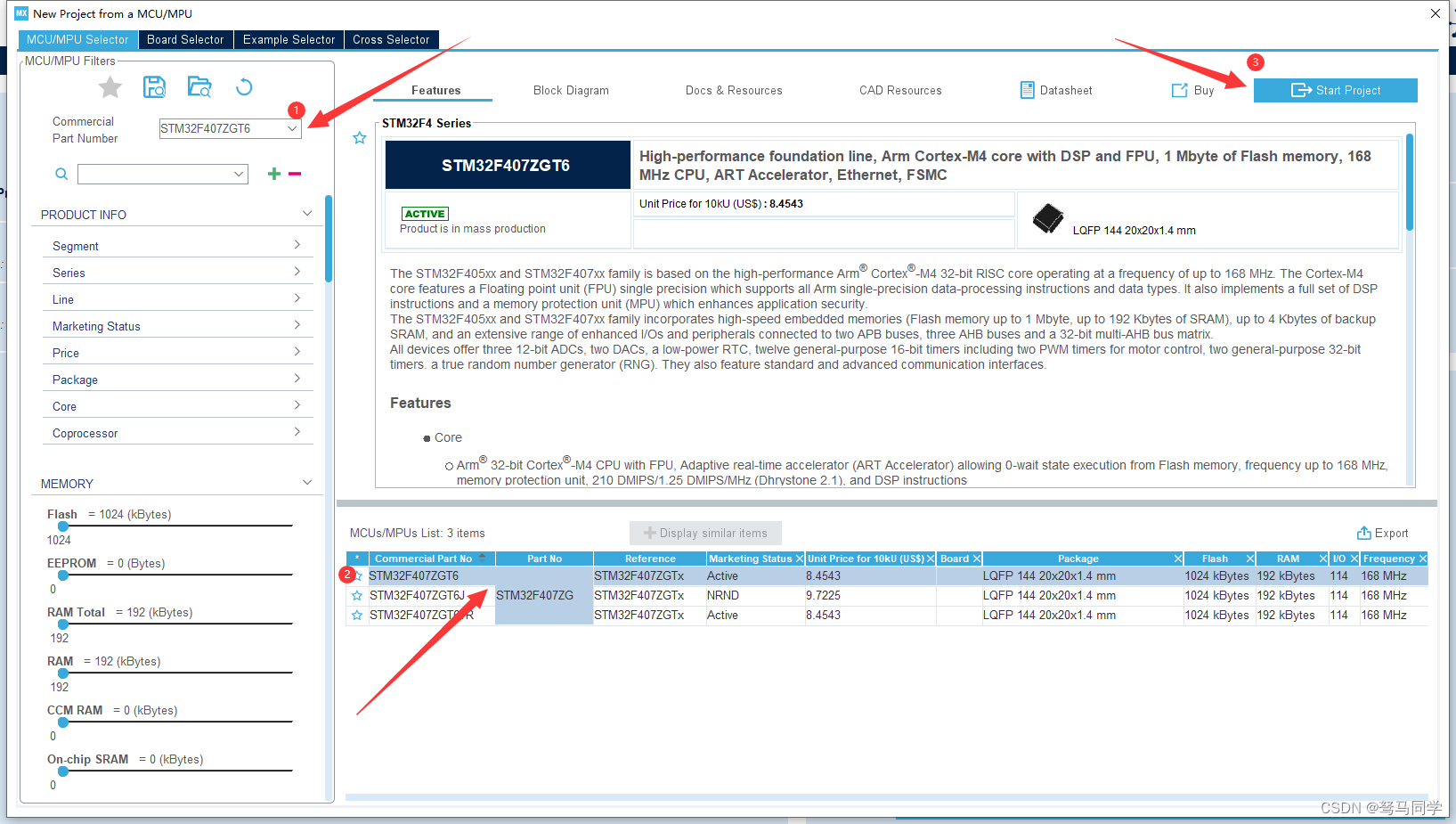Close the New Project dialog
This screenshot has width=1456, height=824.
point(1436,13)
